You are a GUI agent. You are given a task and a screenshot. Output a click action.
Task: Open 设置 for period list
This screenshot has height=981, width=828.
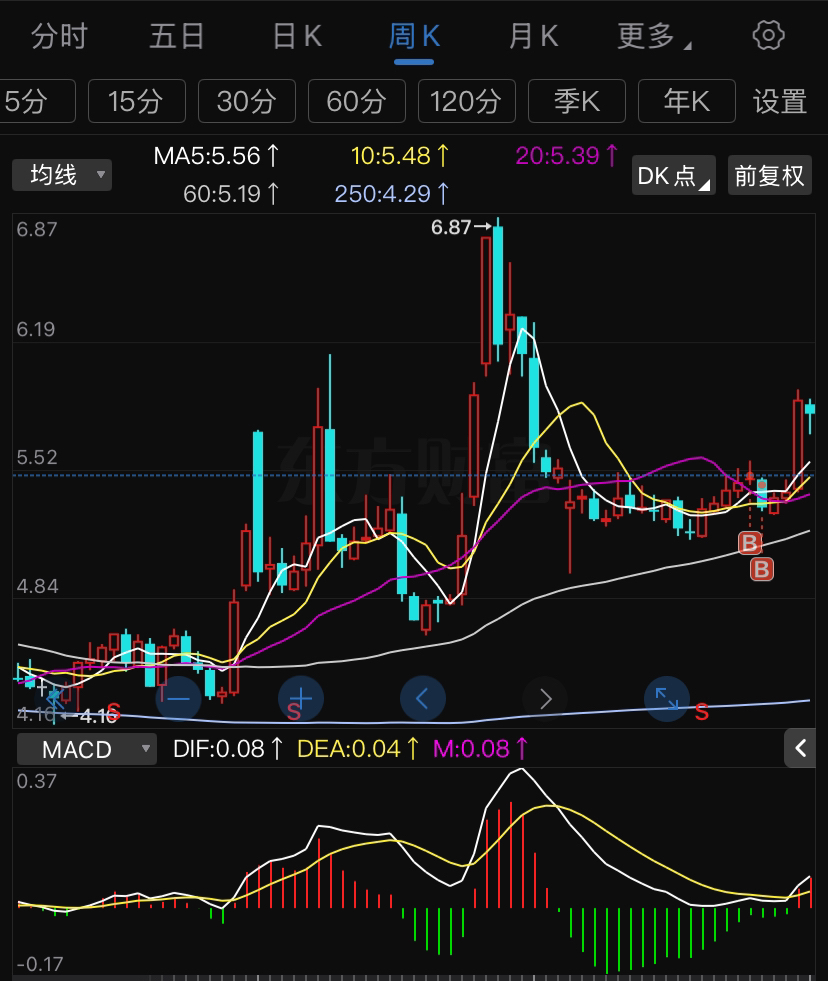(x=780, y=101)
